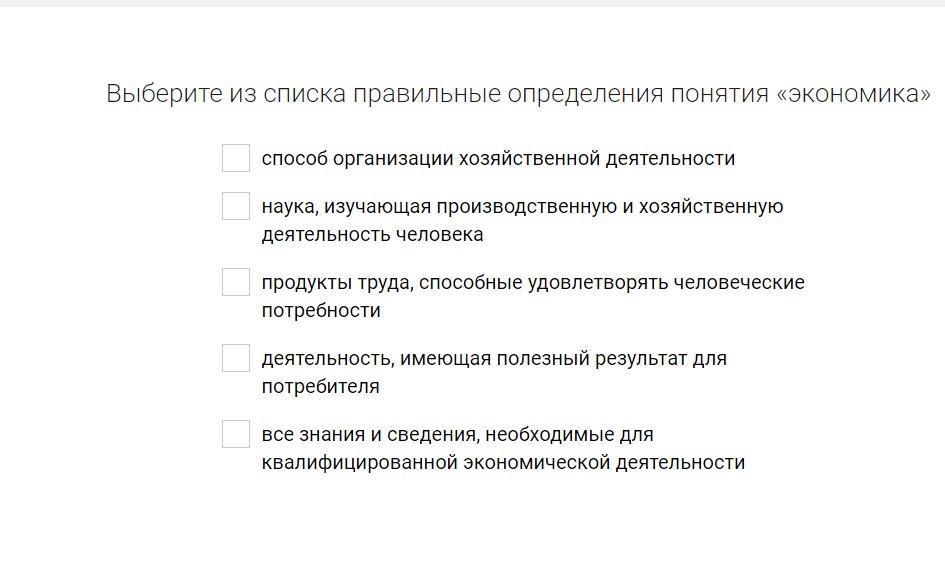Enable the «продукты труда» answer checkbox
Screen dimensions: 945x563
click(236, 282)
